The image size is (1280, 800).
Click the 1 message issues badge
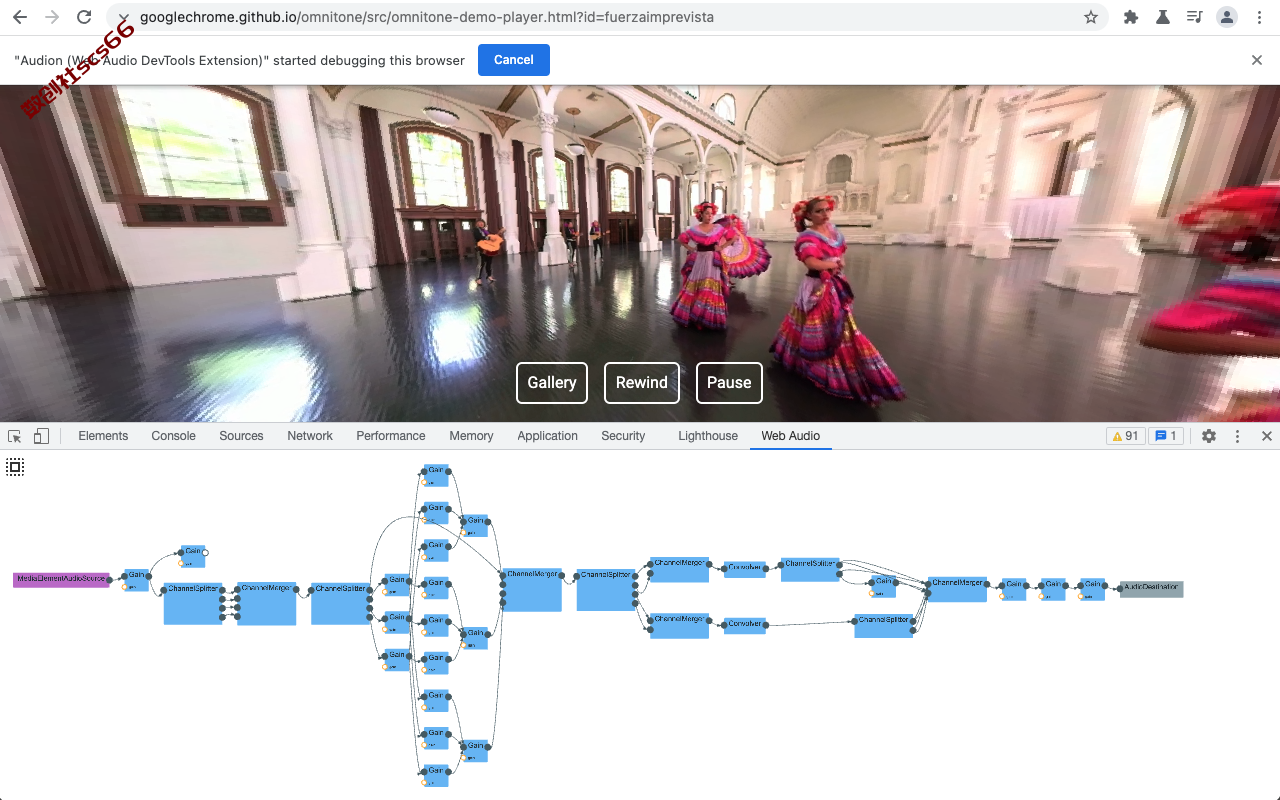pyautogui.click(x=1166, y=436)
